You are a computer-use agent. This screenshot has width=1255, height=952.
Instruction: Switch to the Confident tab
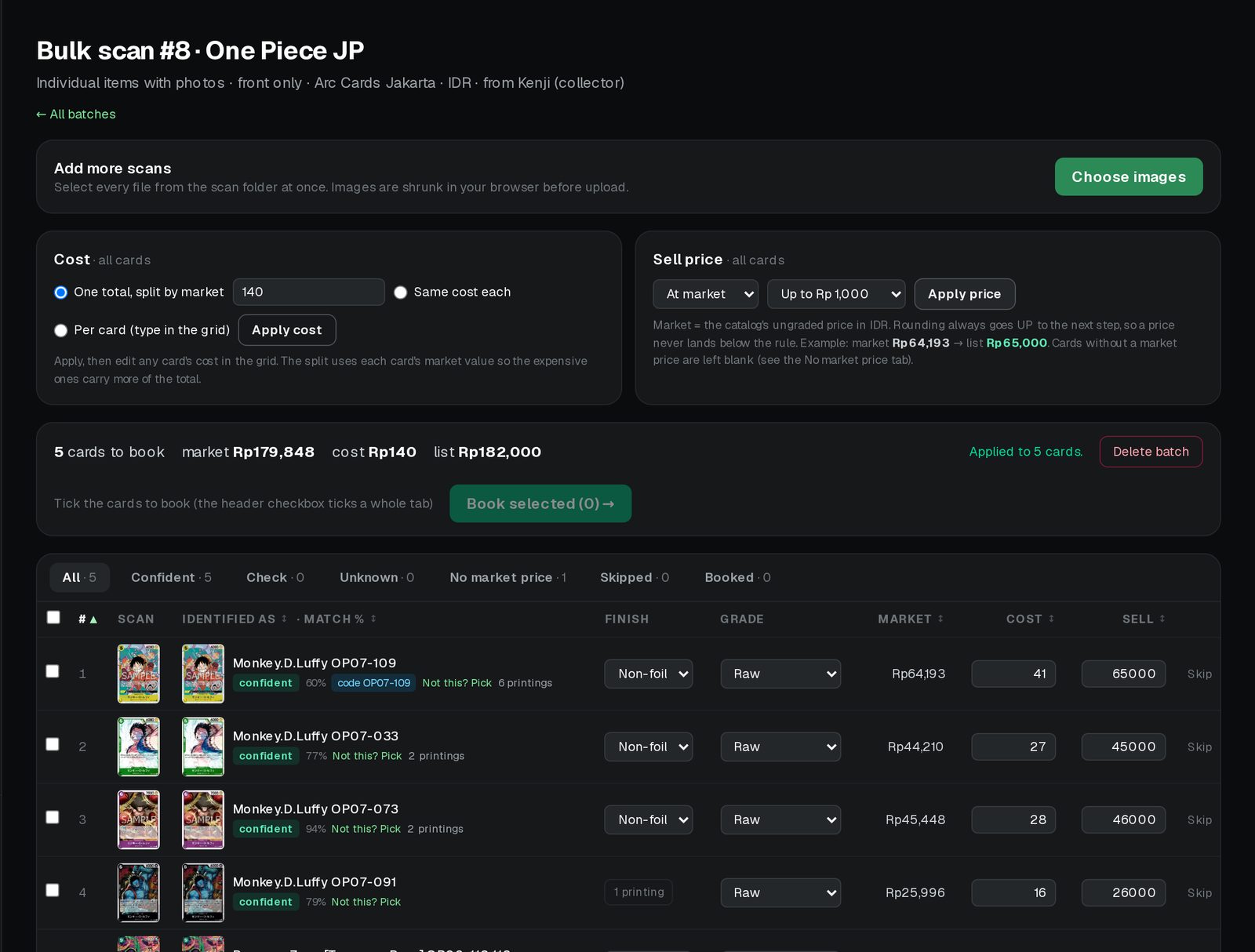171,577
